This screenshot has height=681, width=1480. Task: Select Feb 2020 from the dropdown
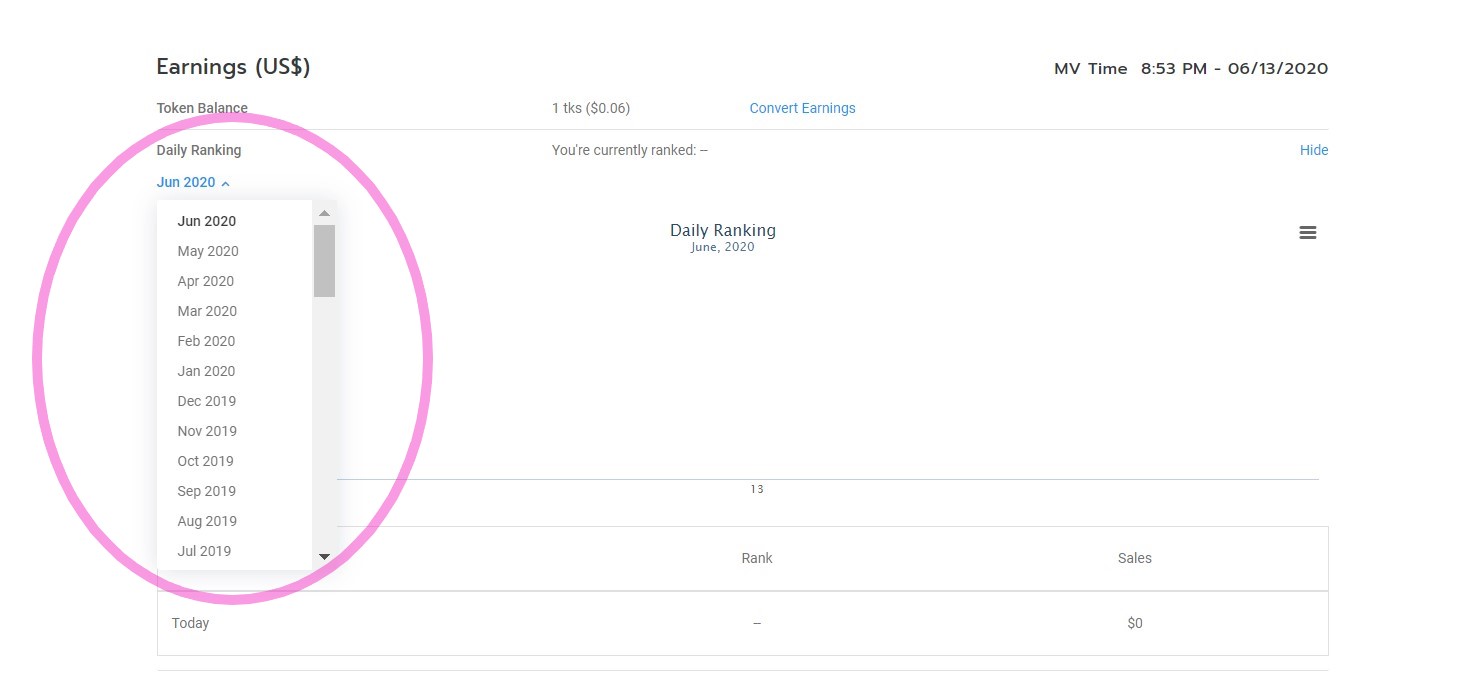(206, 341)
